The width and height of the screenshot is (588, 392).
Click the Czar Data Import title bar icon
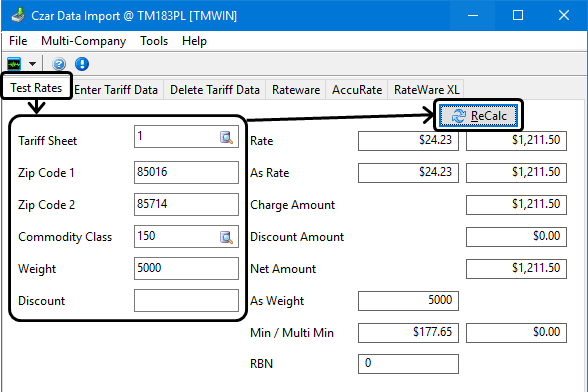tap(18, 16)
